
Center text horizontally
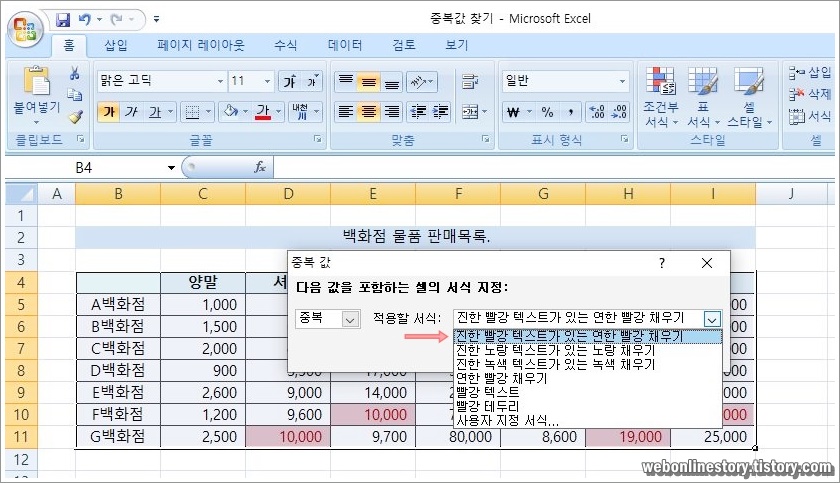369,111
